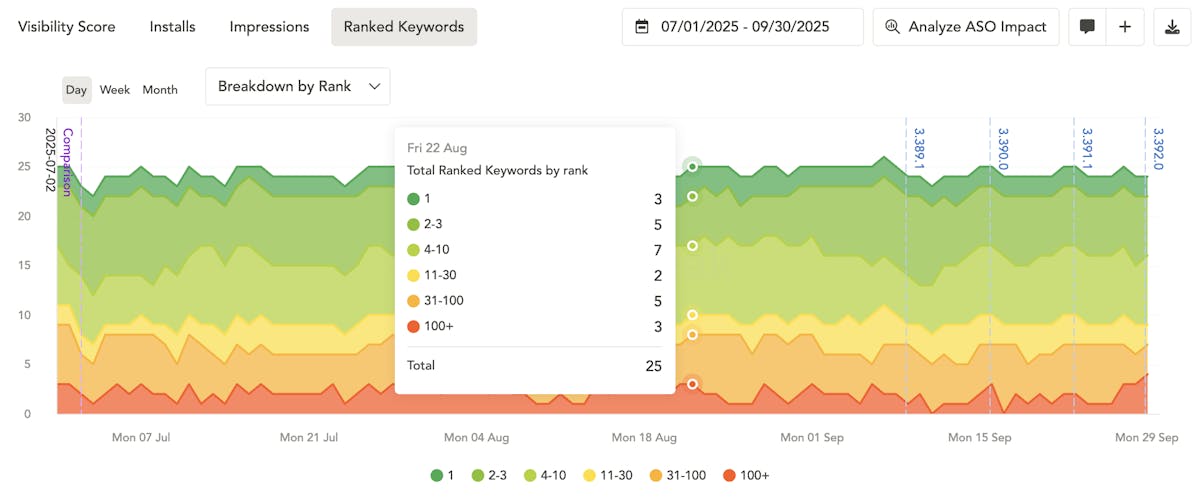
Task: Open the Installs tab
Action: 172,27
